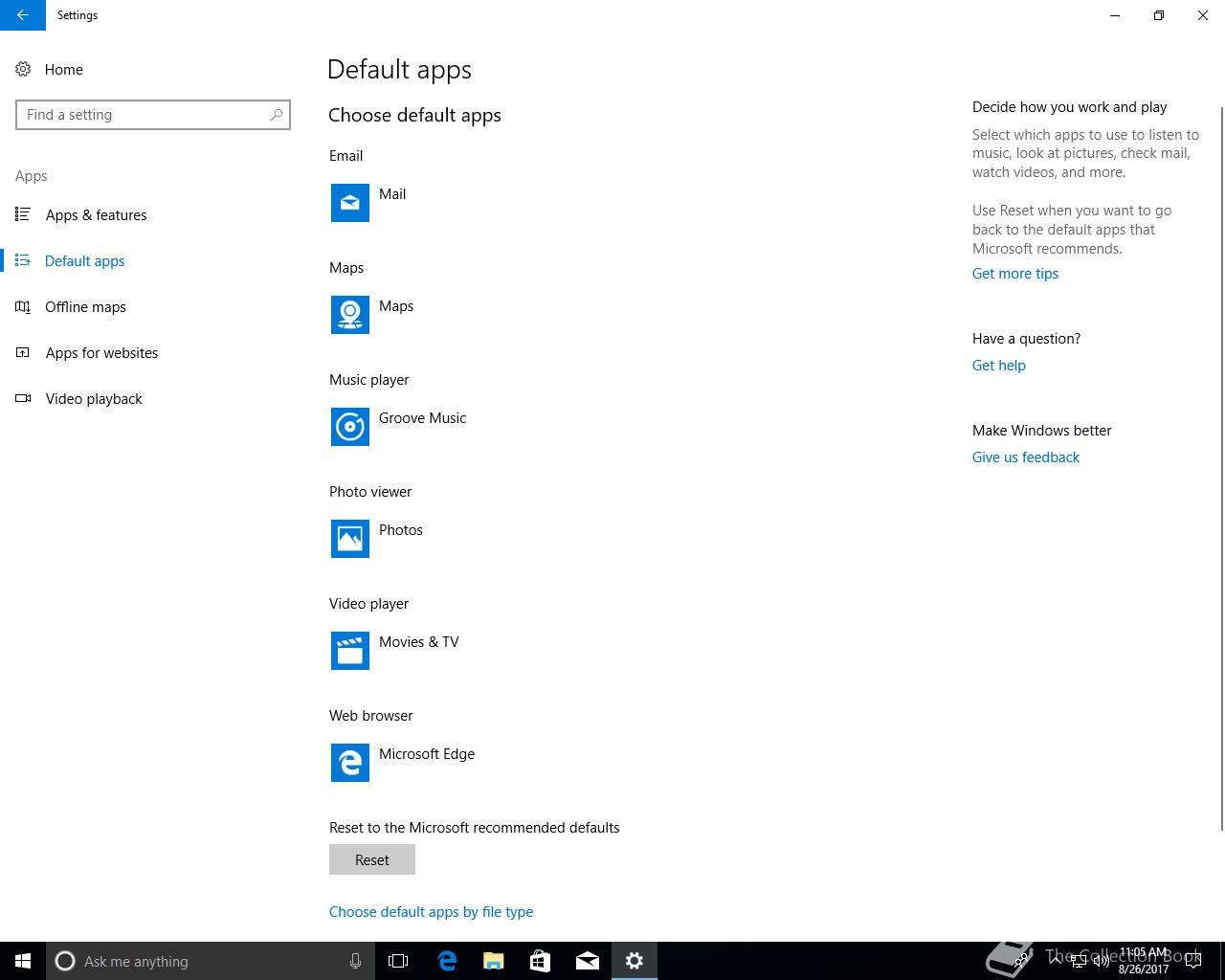Click the Cortana microphone icon
Screen dimensions: 1225x980
point(355,961)
